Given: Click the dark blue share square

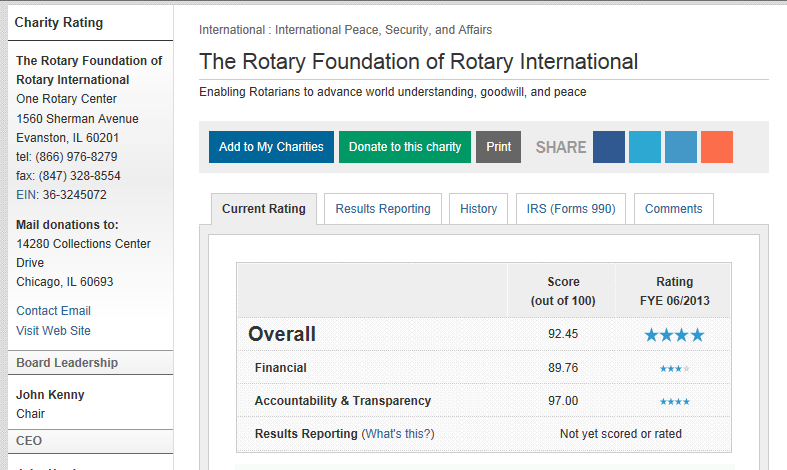Looking at the screenshot, I should (609, 147).
